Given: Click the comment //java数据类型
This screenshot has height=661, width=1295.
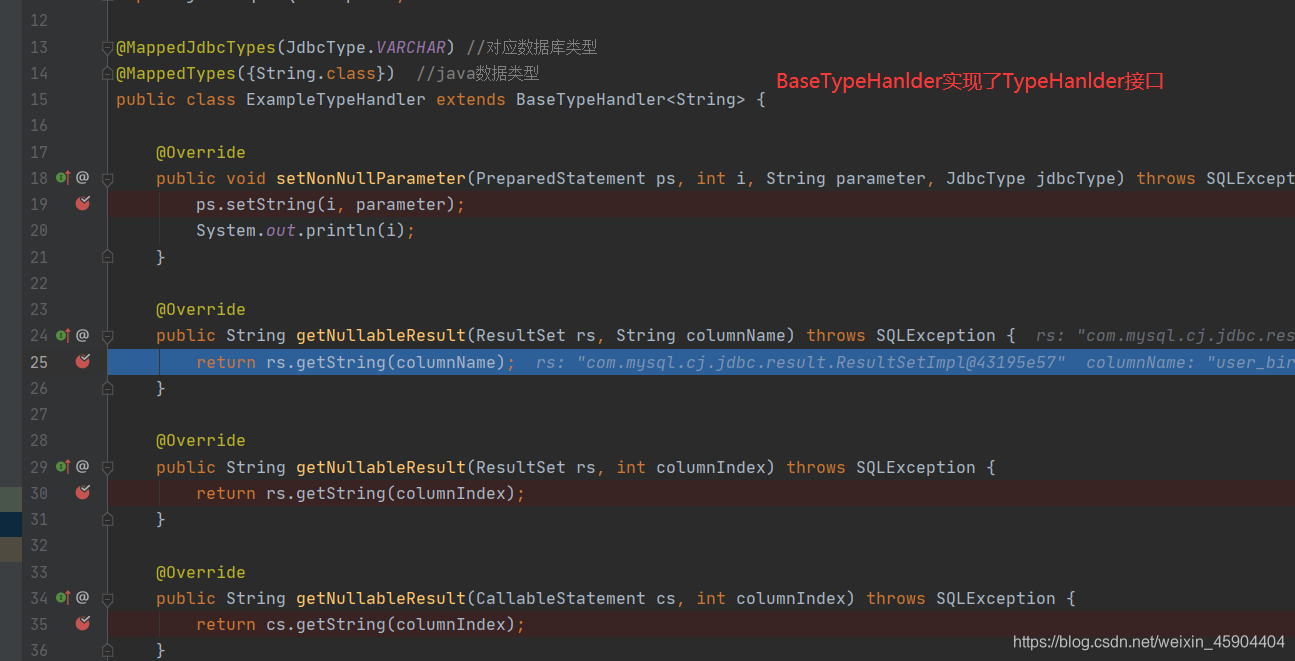Looking at the screenshot, I should [x=478, y=73].
